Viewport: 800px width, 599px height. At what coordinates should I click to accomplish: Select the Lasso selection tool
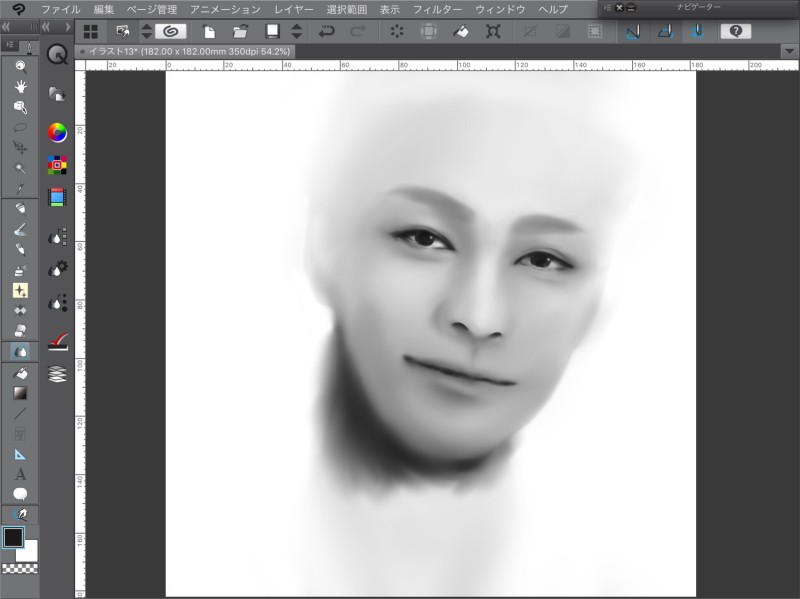tap(20, 127)
